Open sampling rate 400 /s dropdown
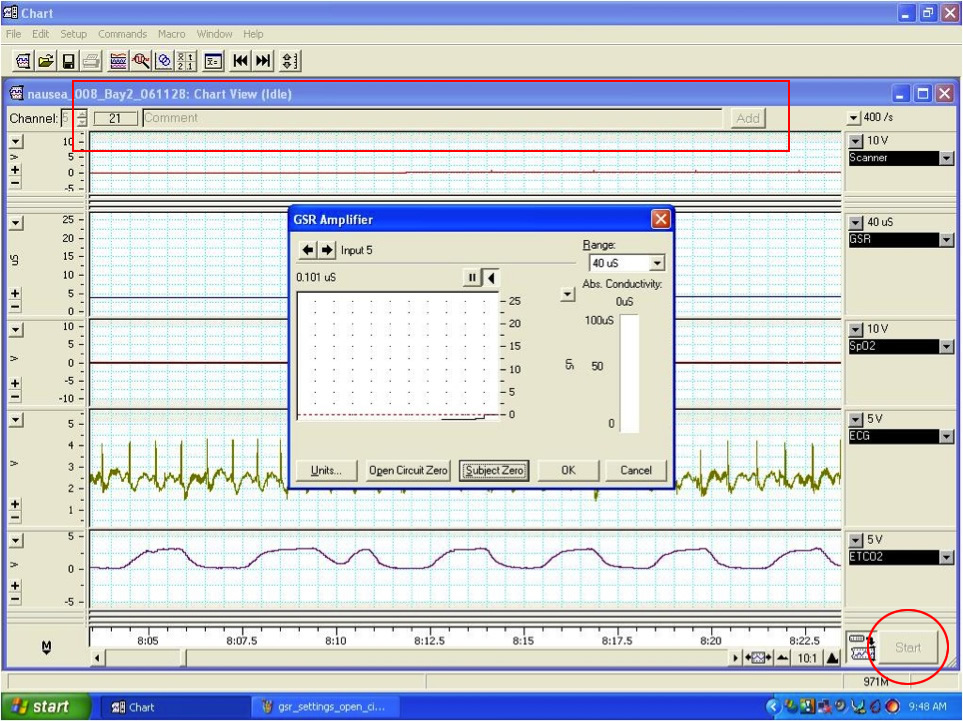The image size is (963, 721). tap(854, 117)
